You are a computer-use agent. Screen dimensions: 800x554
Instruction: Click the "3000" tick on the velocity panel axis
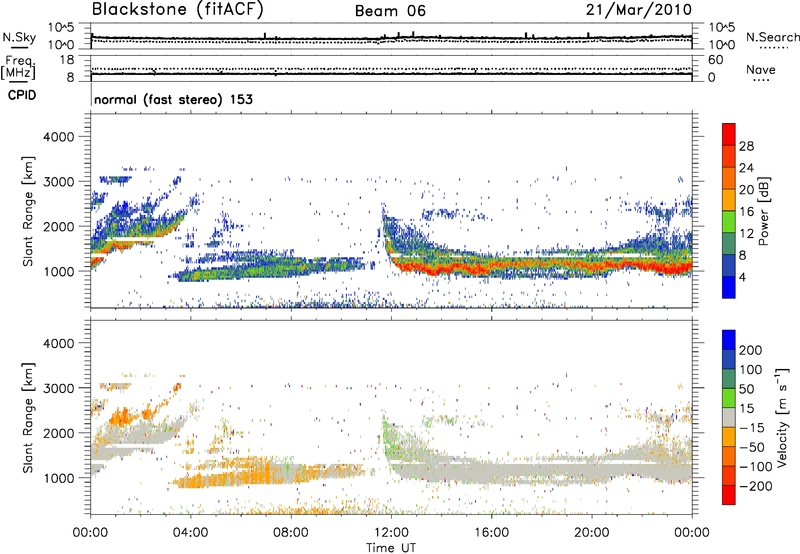pos(59,388)
